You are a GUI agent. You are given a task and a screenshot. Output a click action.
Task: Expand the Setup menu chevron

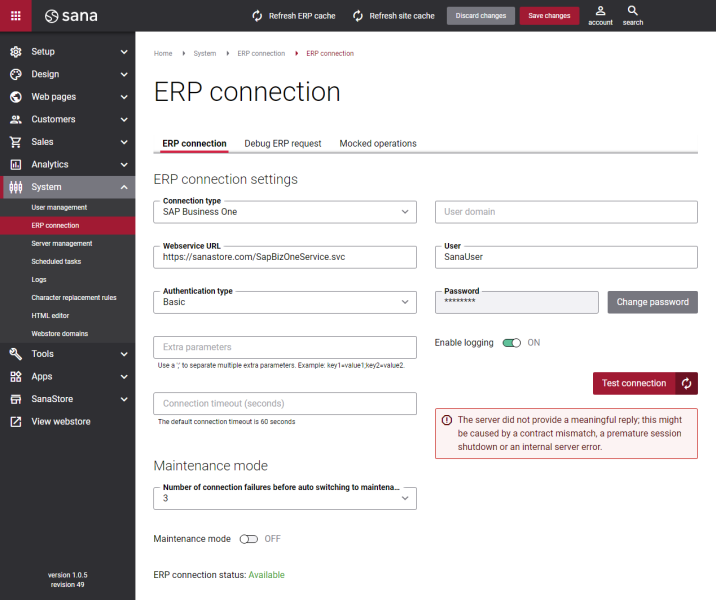coord(124,52)
